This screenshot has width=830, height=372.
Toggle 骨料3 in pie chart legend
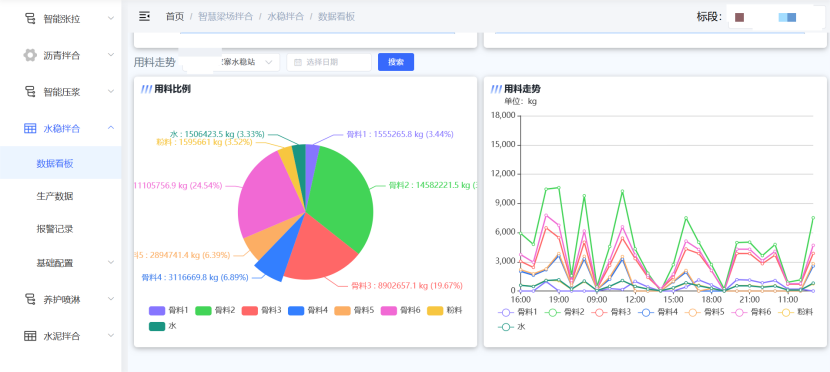(x=261, y=311)
